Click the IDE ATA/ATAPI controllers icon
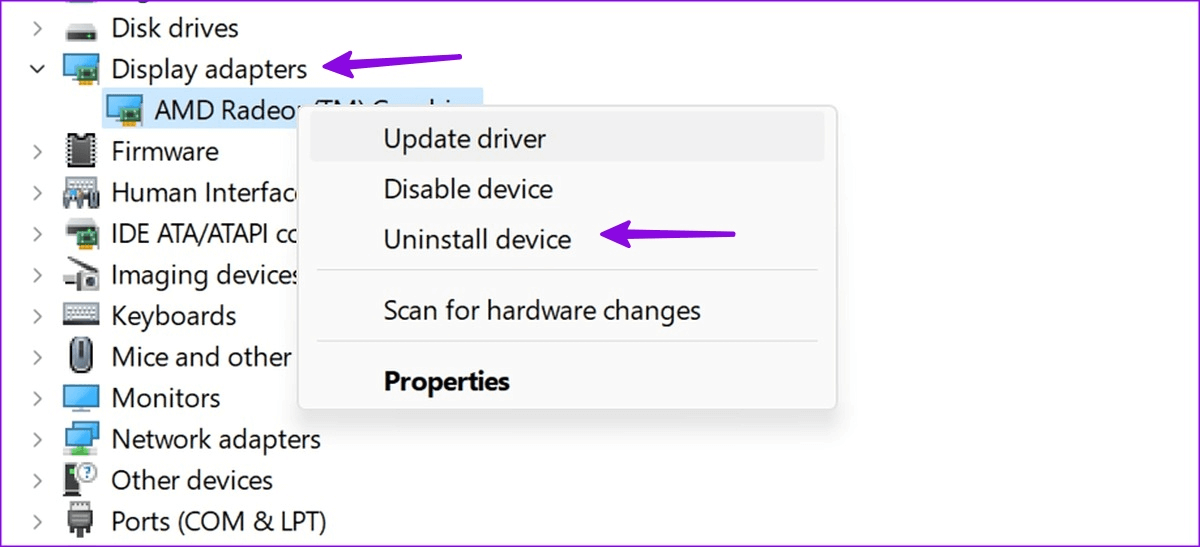The image size is (1200, 547). click(81, 233)
